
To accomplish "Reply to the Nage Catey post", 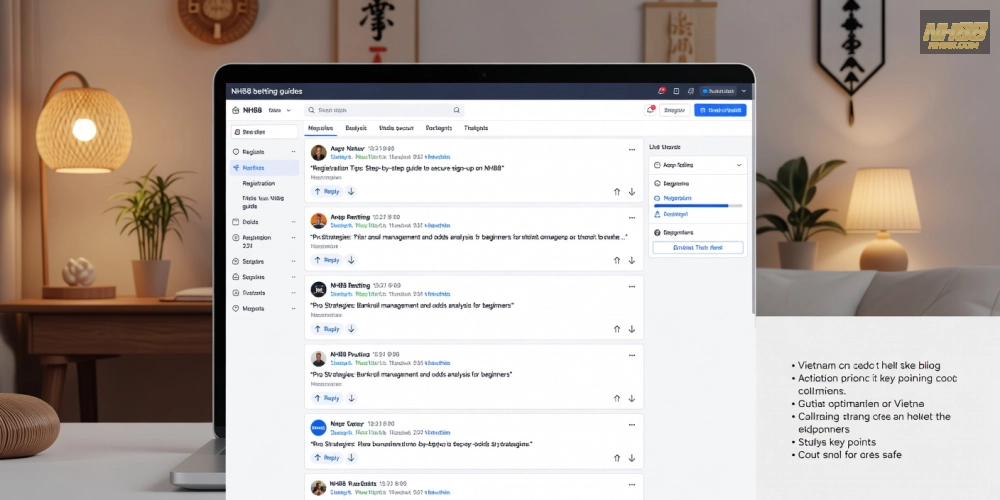I will (327, 458).
